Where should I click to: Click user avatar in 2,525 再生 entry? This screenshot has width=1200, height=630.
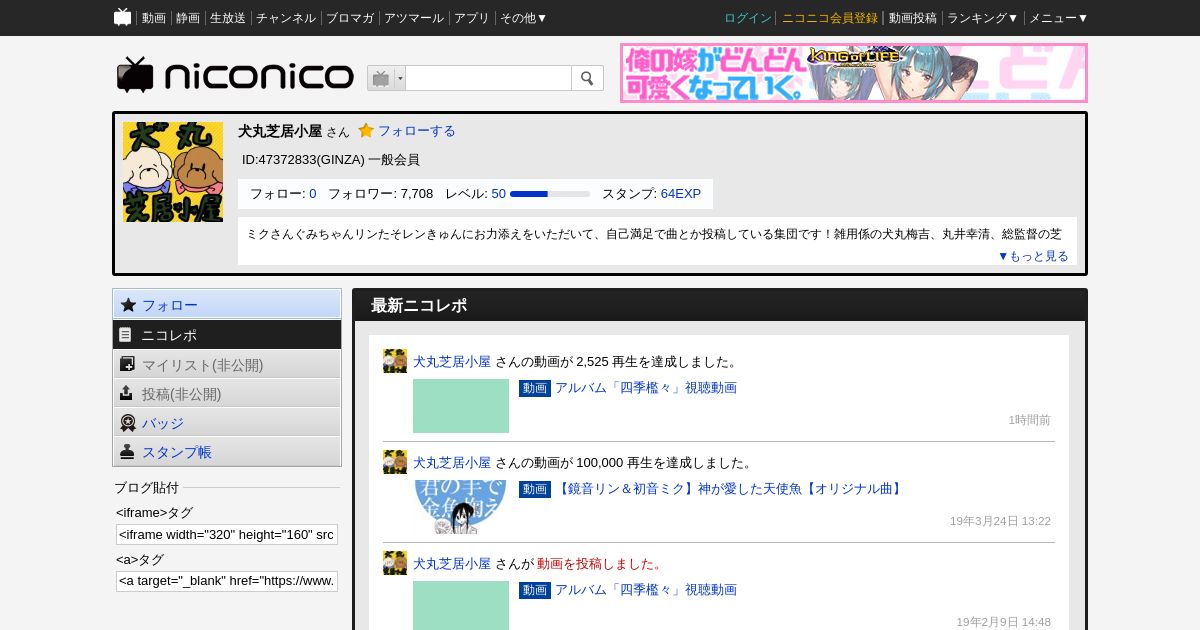[x=395, y=361]
